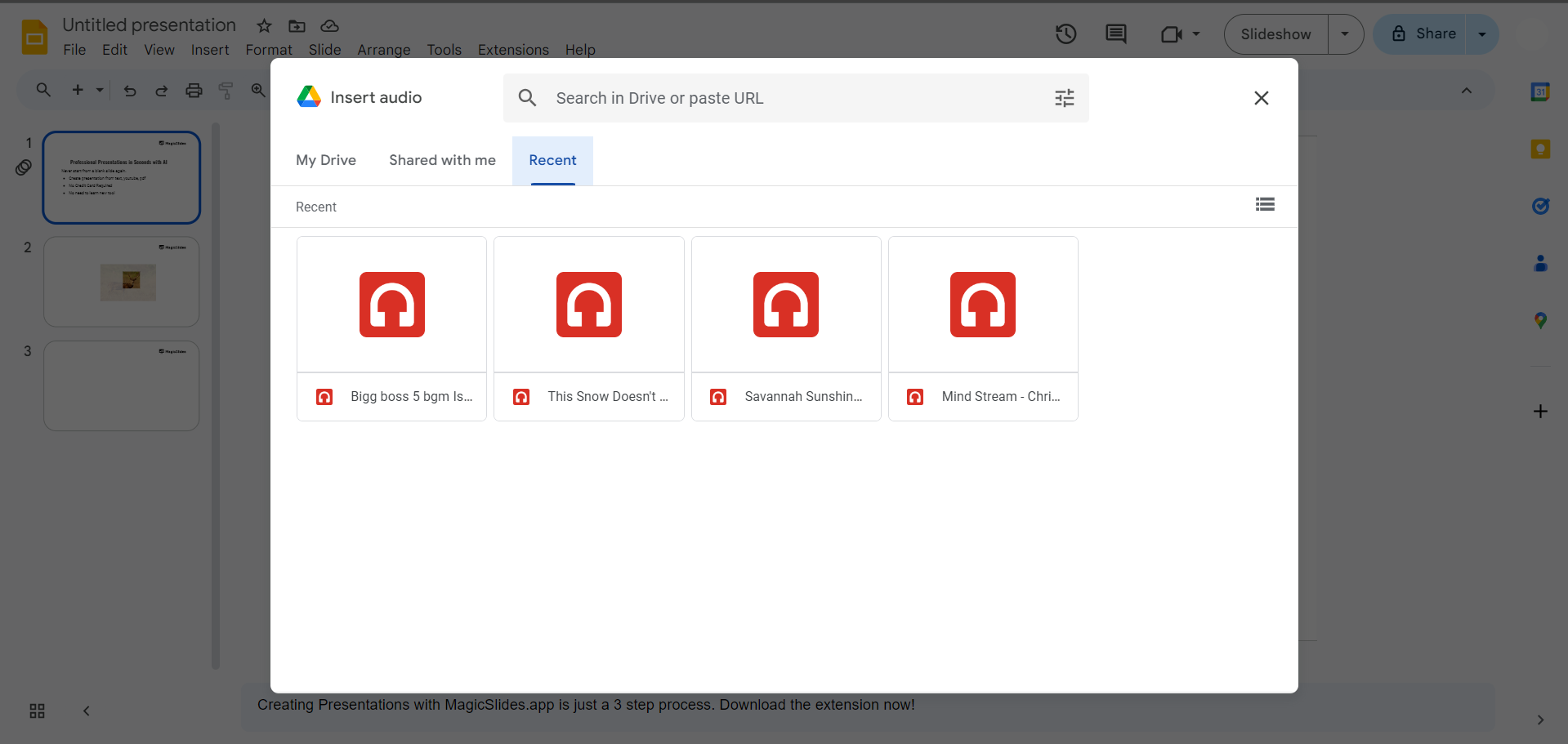The image size is (1568, 744).
Task: Open Google Maps side panel icon
Action: pos(1540,320)
